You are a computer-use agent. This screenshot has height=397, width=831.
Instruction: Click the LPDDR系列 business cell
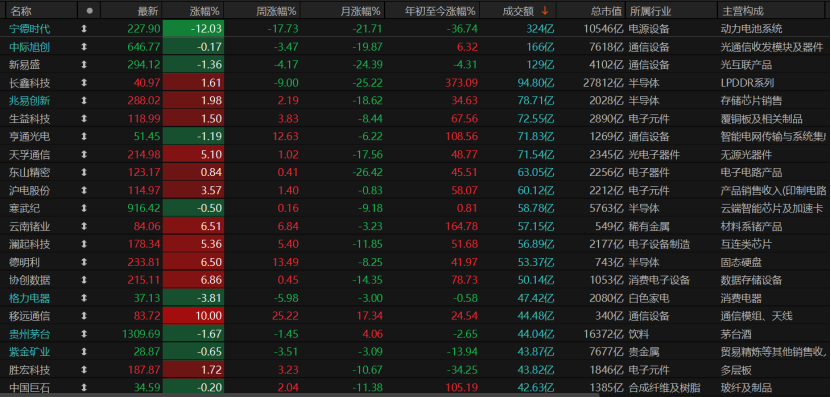pyautogui.click(x=748, y=83)
